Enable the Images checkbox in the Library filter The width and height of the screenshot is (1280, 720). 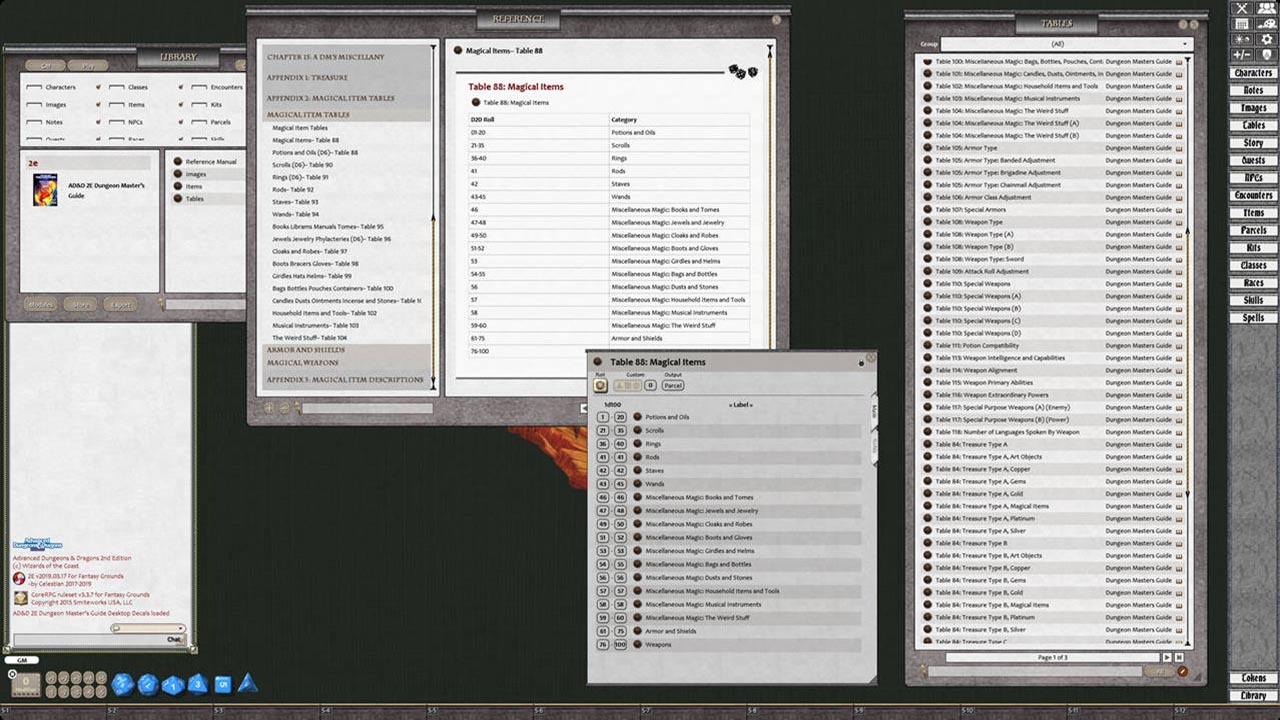(33, 104)
